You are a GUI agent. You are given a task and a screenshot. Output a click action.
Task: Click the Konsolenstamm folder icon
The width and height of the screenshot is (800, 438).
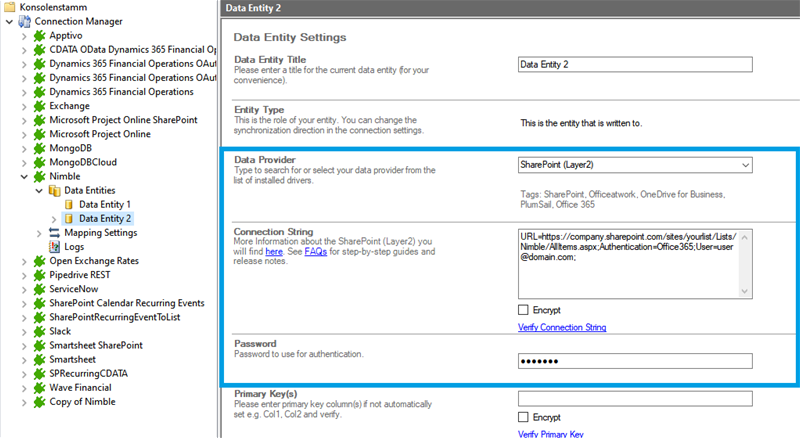coord(9,7)
